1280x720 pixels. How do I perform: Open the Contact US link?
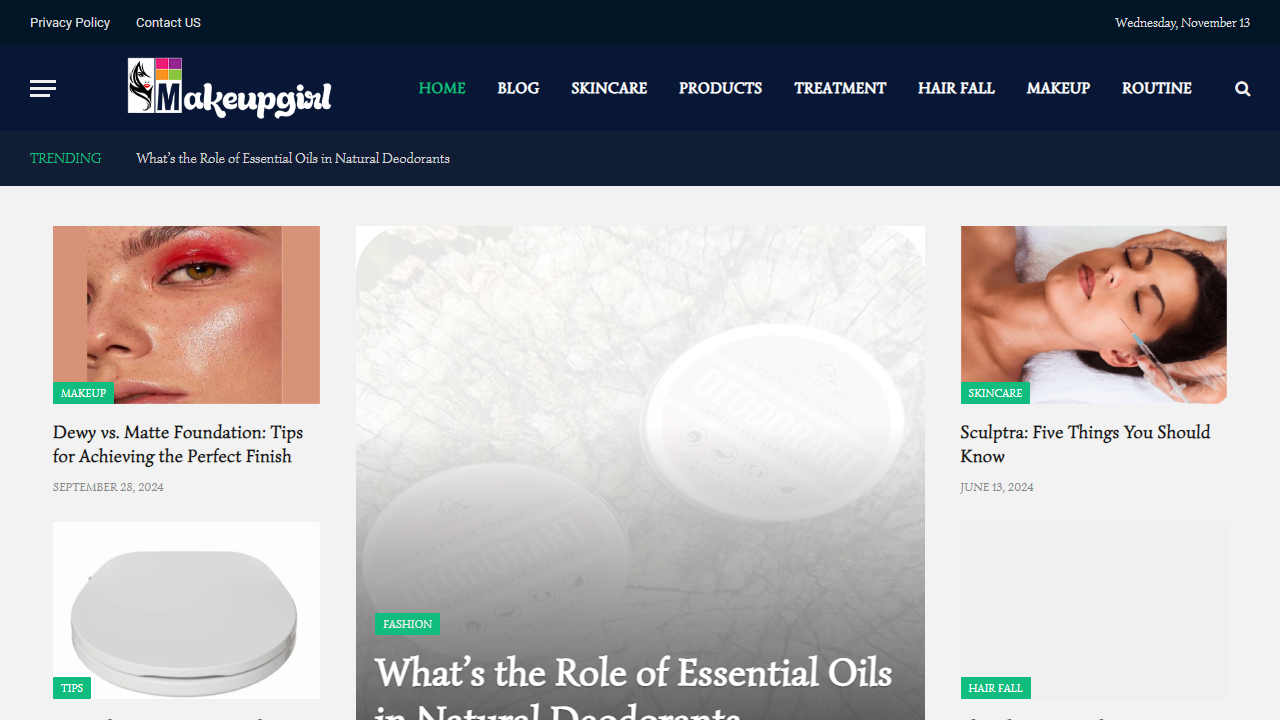(168, 22)
